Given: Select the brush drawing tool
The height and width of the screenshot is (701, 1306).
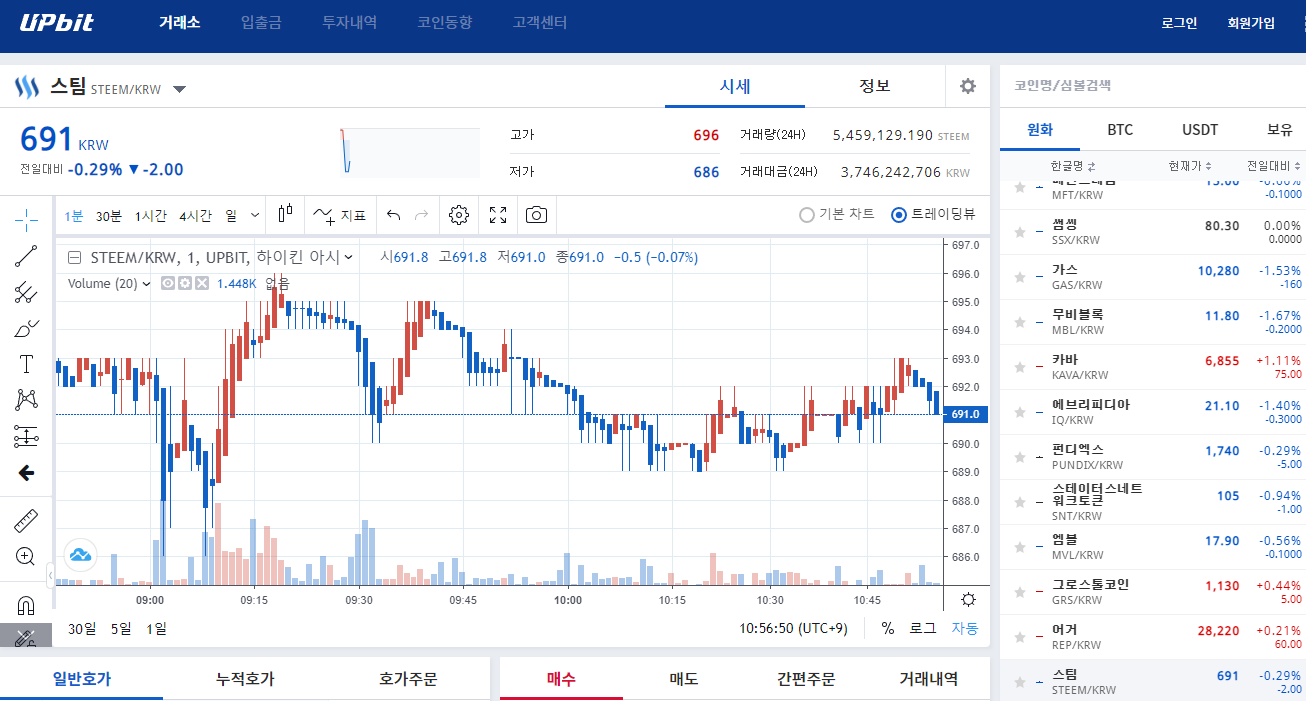Looking at the screenshot, I should [x=27, y=328].
